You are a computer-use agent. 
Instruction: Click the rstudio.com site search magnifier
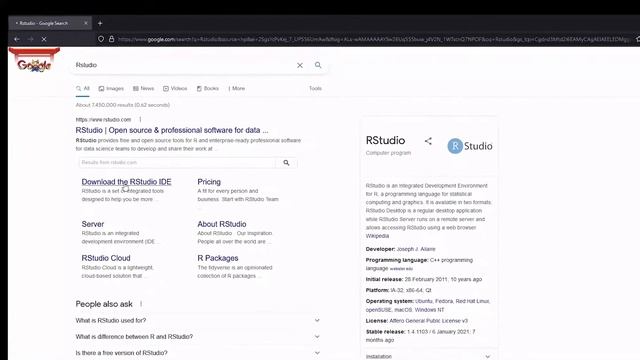(x=287, y=162)
